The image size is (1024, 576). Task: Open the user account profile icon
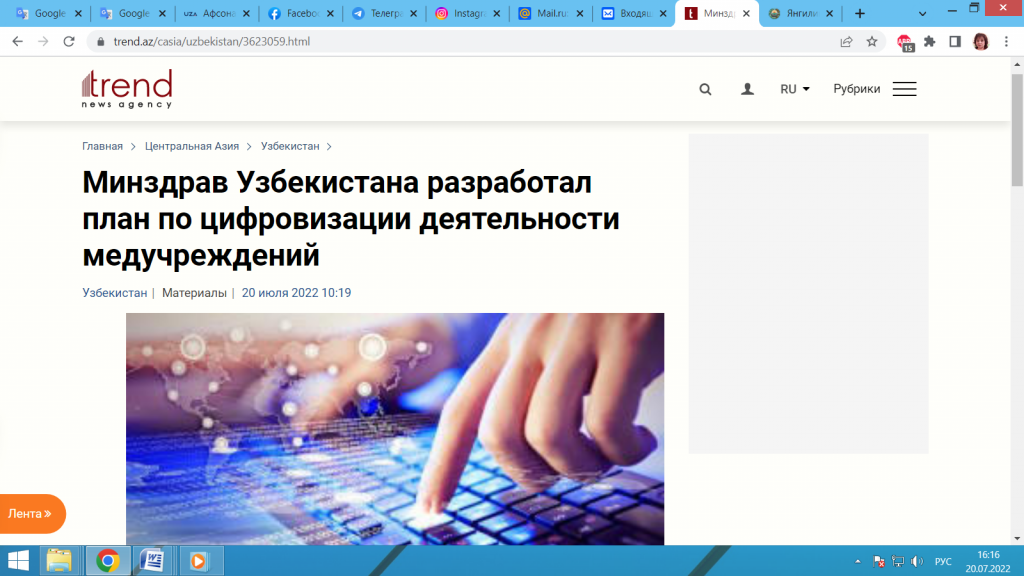[x=747, y=89]
